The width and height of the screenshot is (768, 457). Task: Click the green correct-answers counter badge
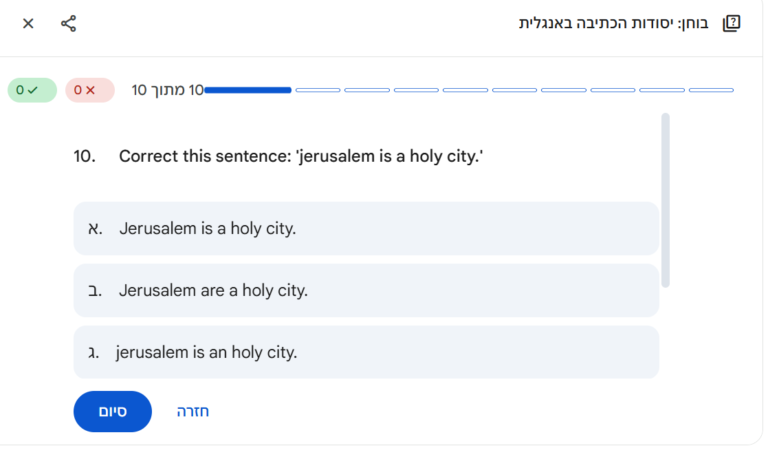[x=32, y=90]
